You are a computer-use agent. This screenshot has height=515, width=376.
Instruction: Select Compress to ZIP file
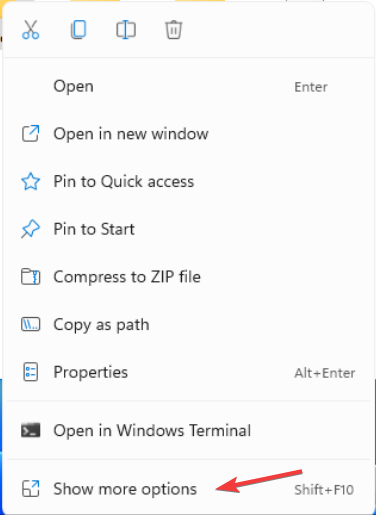point(188,277)
